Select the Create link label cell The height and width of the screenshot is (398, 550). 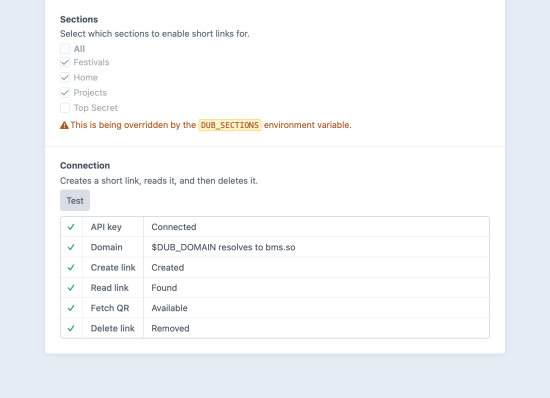(x=113, y=268)
